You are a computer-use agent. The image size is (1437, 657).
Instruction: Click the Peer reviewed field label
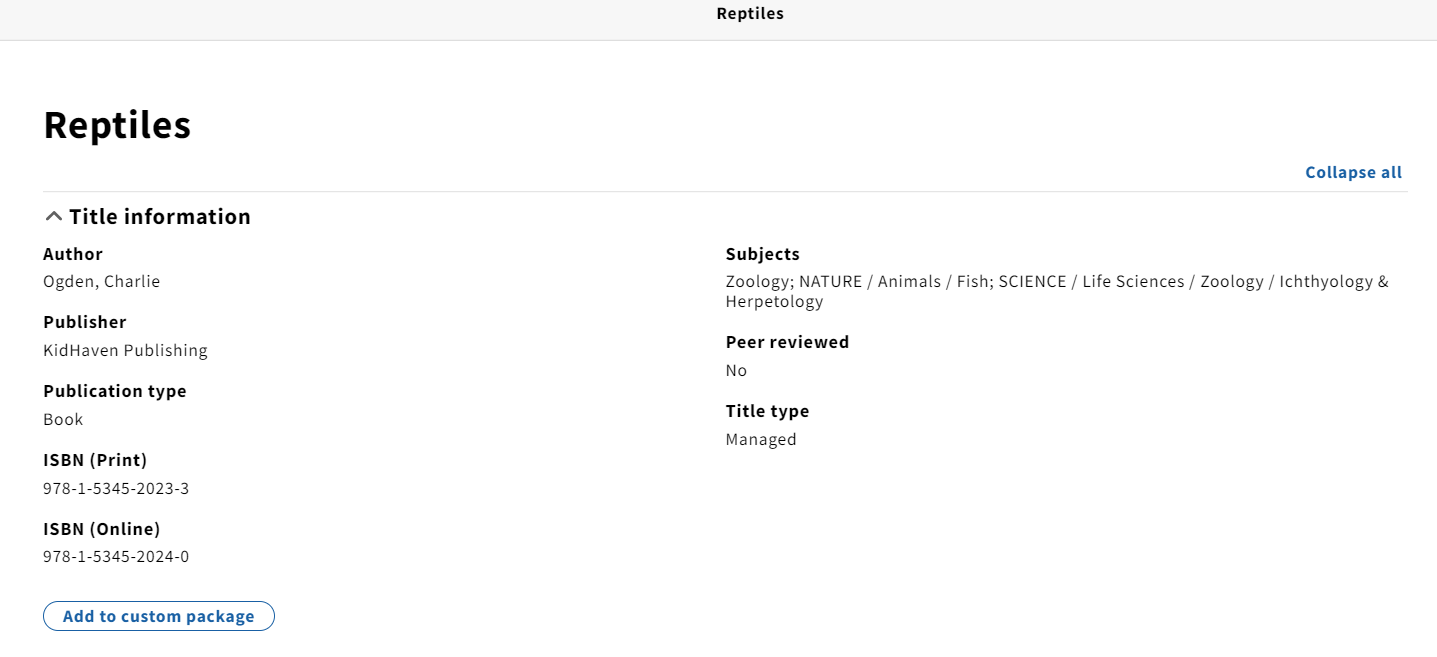(x=788, y=342)
